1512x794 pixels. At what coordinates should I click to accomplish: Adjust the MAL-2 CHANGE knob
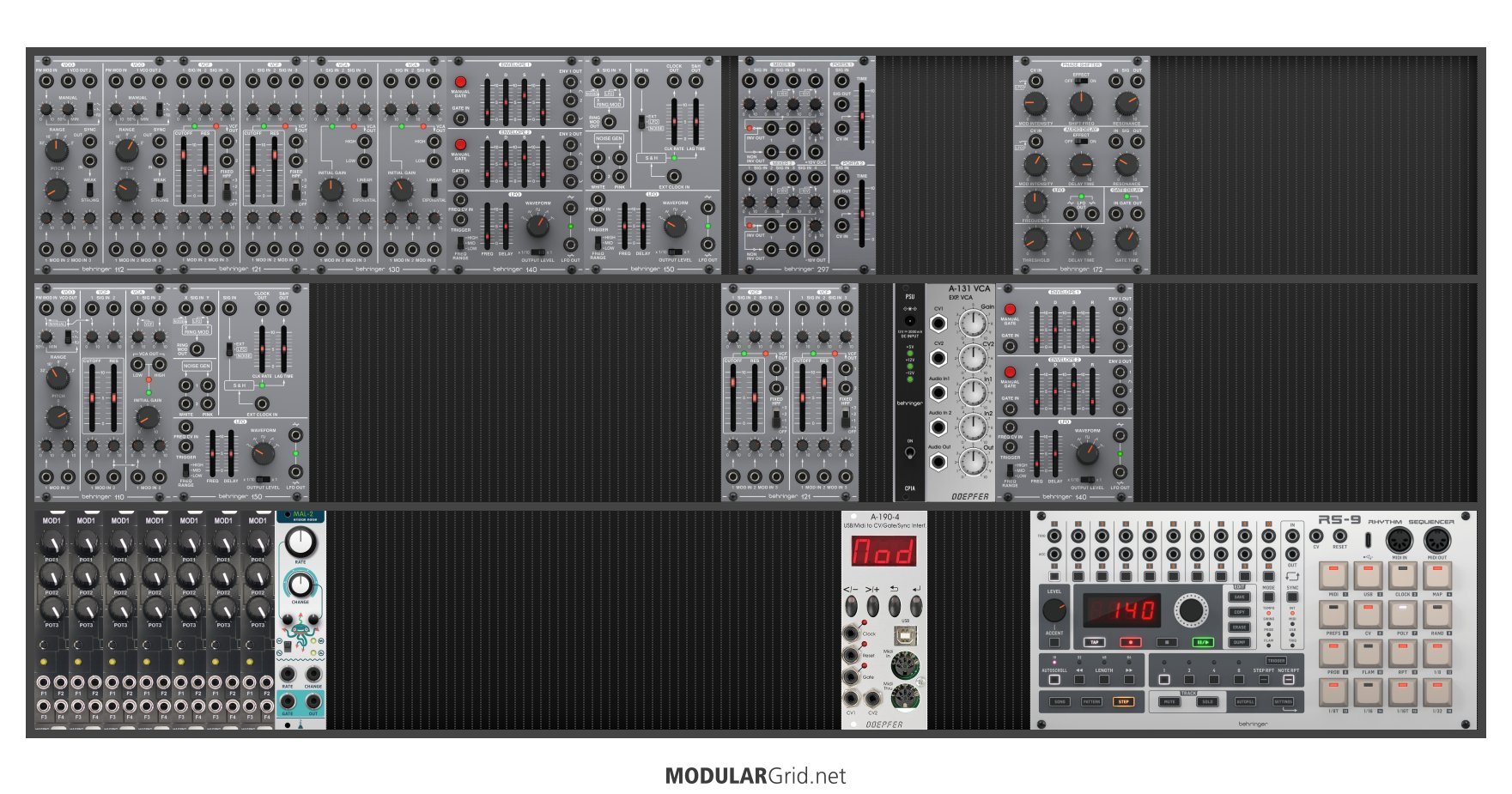click(x=301, y=584)
